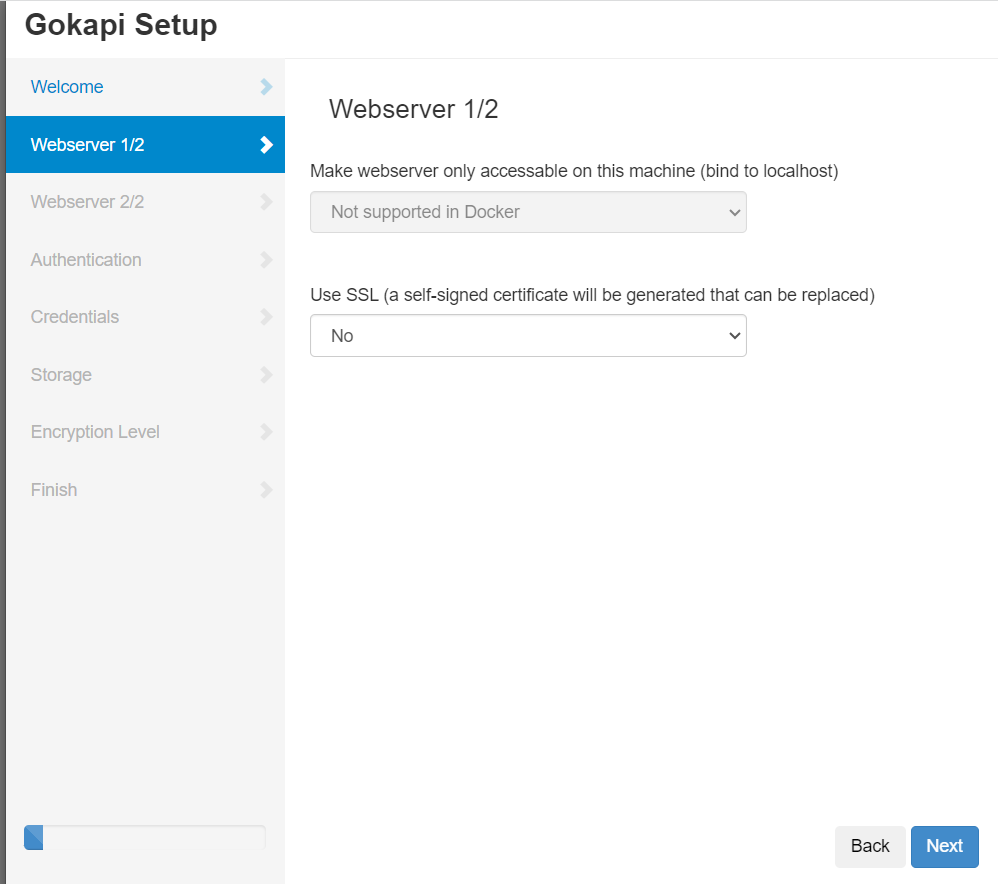Open the Storage step

[145, 375]
